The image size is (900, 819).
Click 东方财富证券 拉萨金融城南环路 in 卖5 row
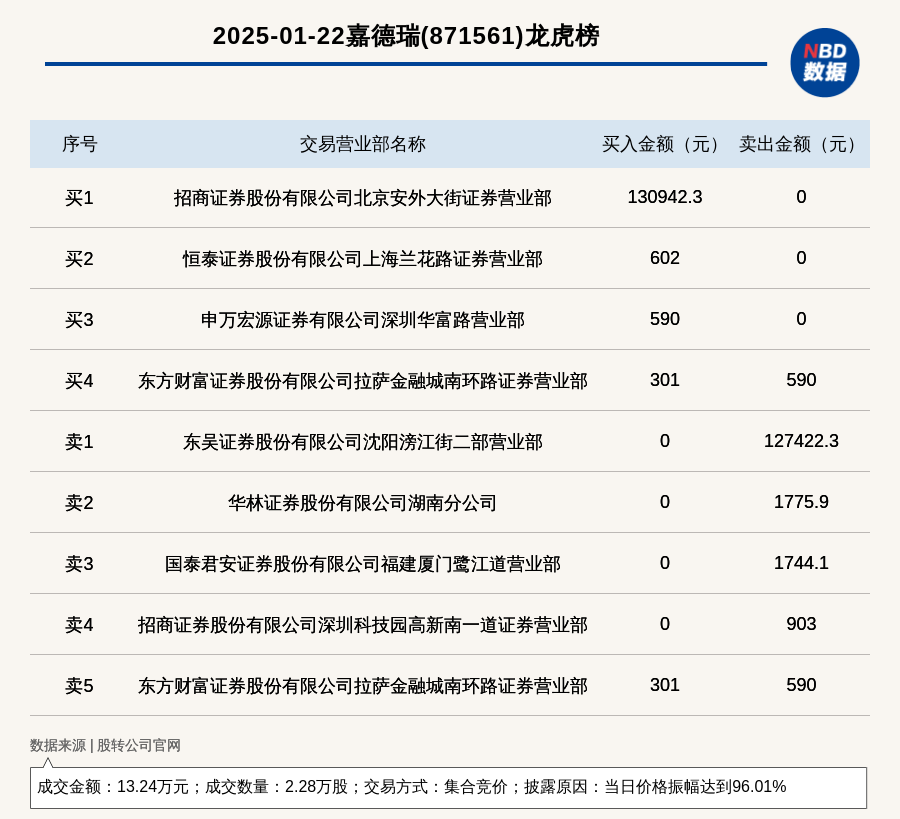[363, 686]
